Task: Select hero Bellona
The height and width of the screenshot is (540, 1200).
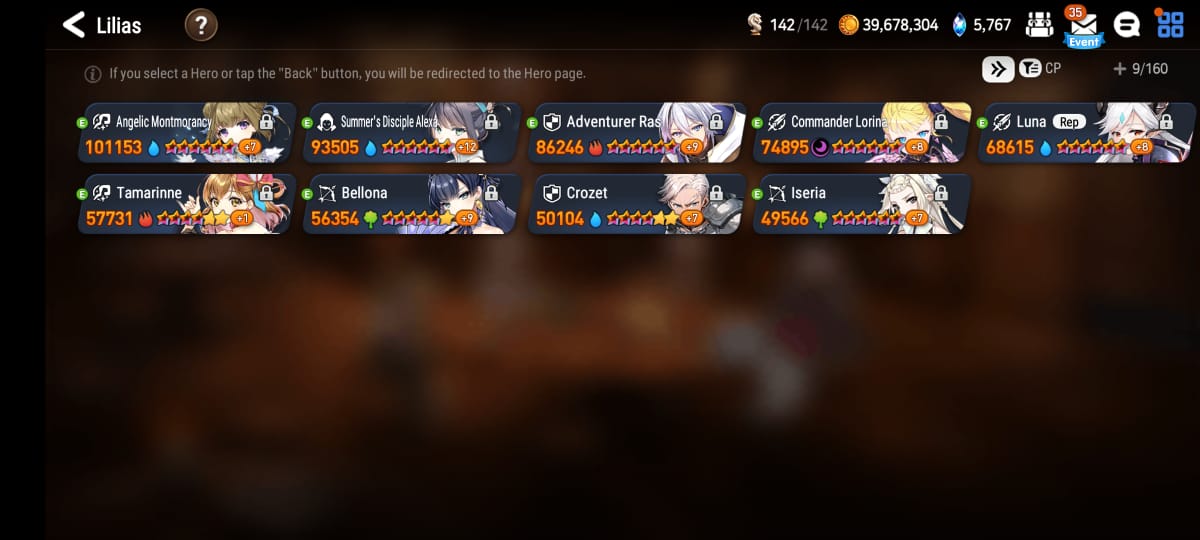Action: coord(412,204)
